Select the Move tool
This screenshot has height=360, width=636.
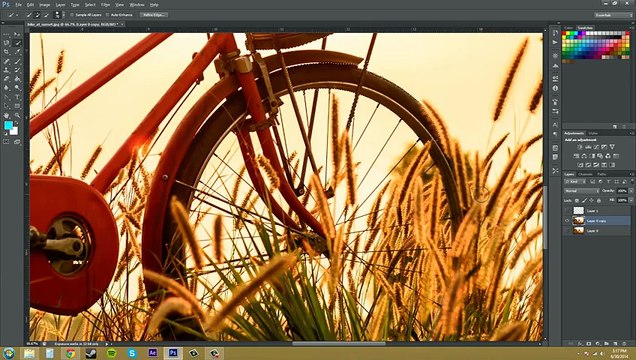[17, 34]
